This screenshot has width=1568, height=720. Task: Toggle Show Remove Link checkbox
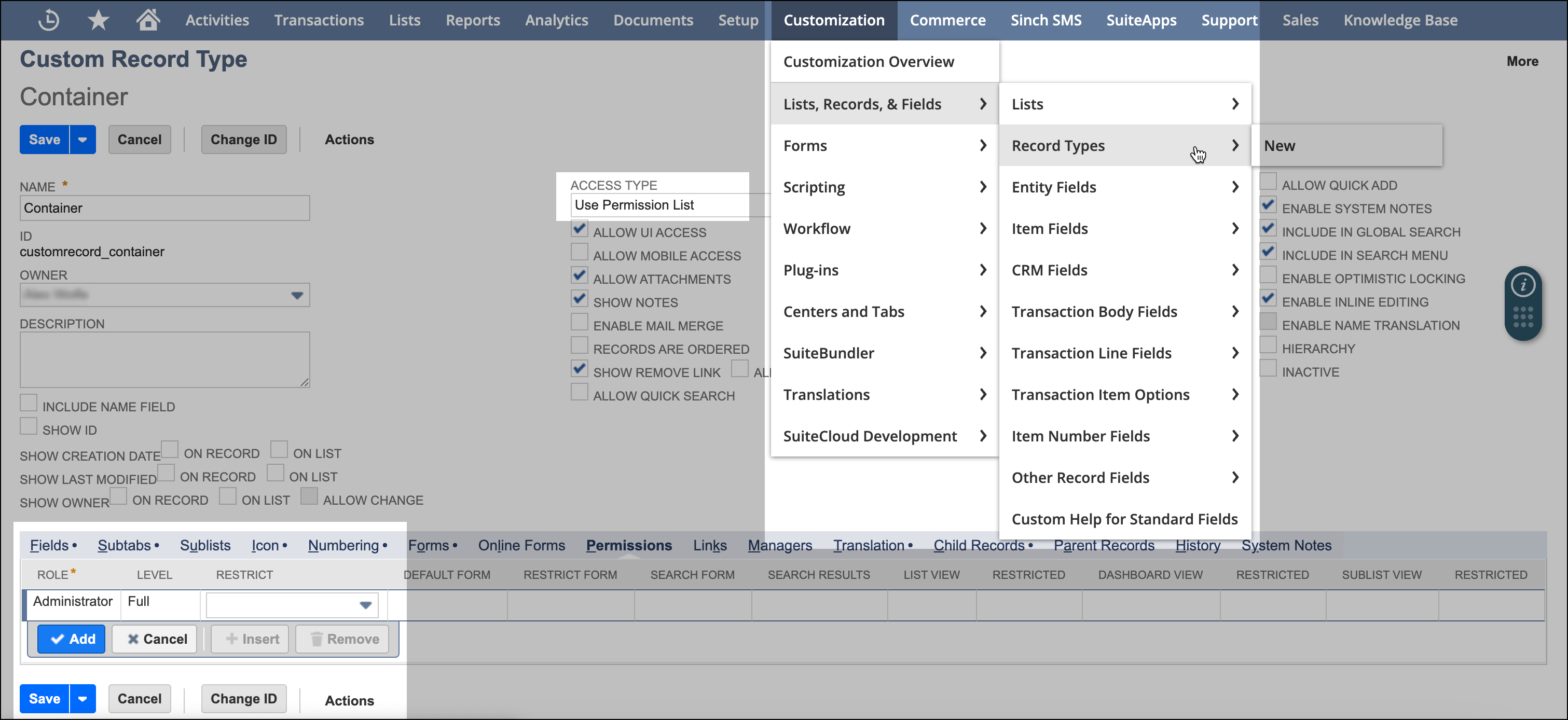(580, 369)
